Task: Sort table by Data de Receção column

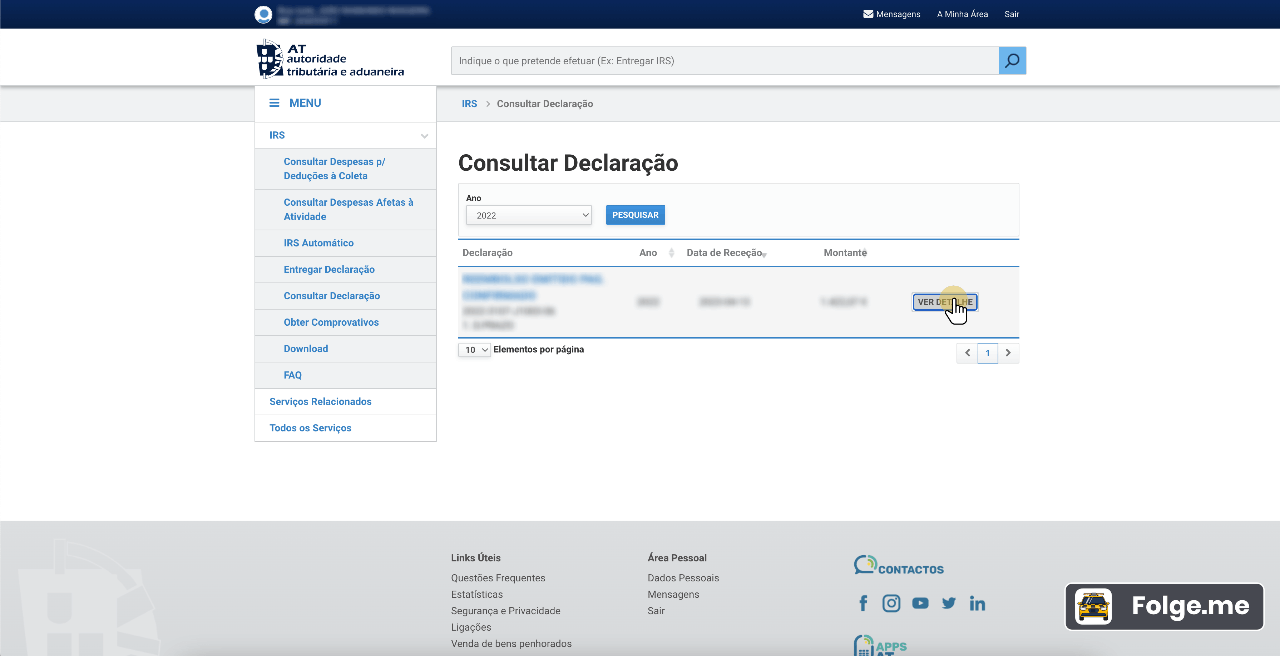Action: (x=725, y=253)
